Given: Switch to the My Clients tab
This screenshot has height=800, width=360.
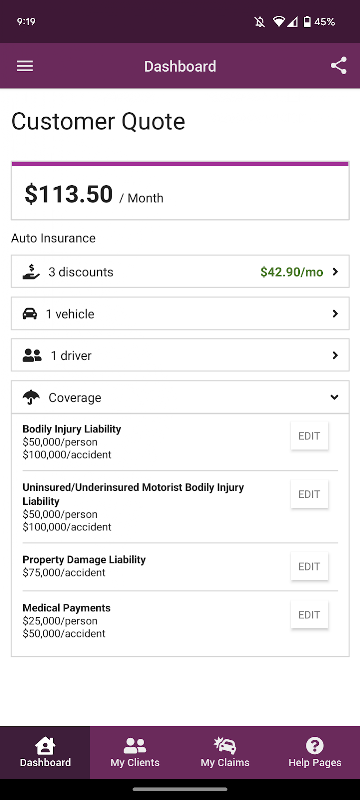Looking at the screenshot, I should [135, 753].
